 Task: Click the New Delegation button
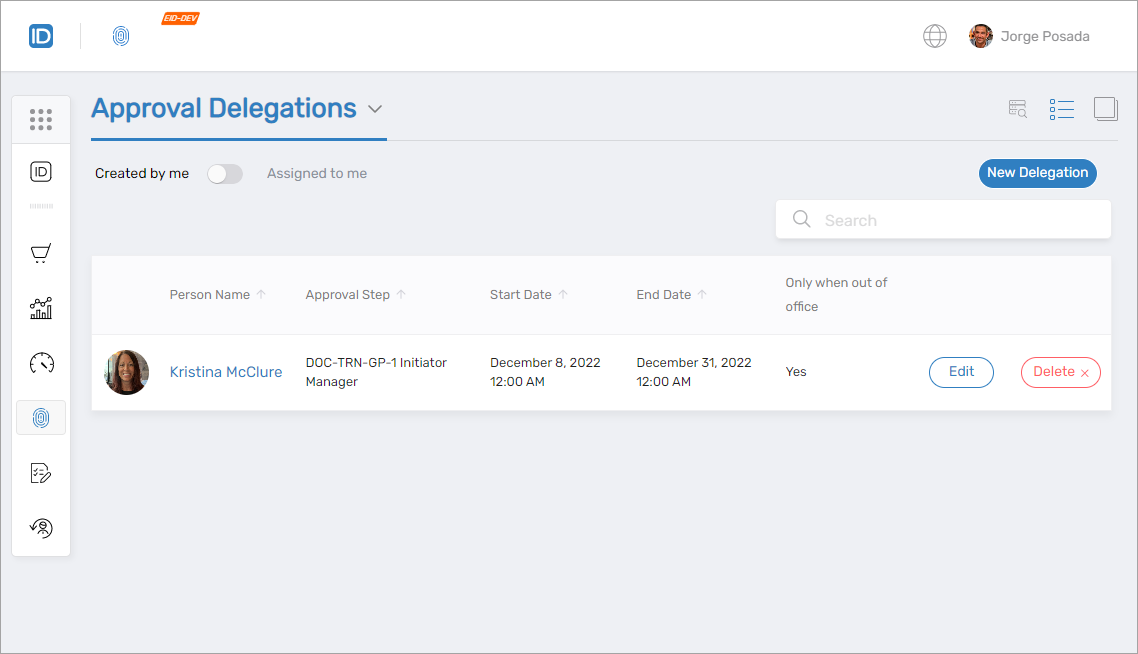tap(1037, 173)
